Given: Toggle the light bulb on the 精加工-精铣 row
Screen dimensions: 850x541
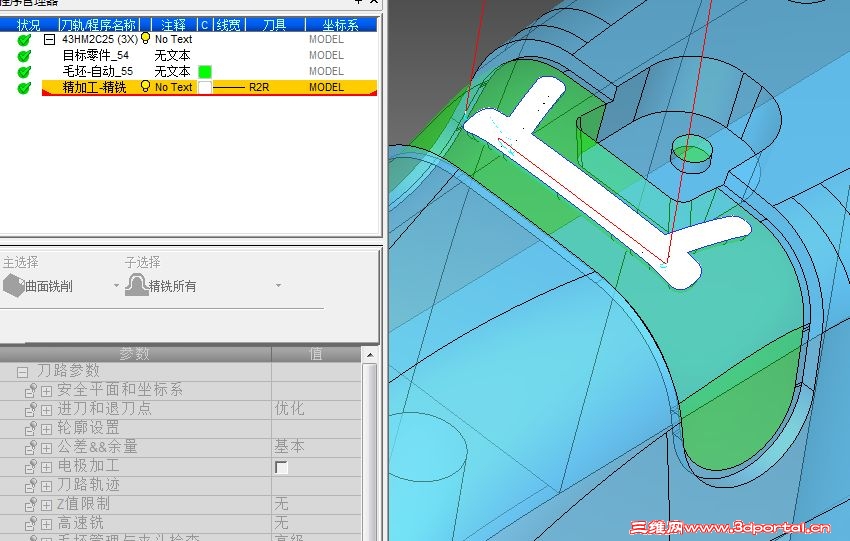Looking at the screenshot, I should click(145, 86).
